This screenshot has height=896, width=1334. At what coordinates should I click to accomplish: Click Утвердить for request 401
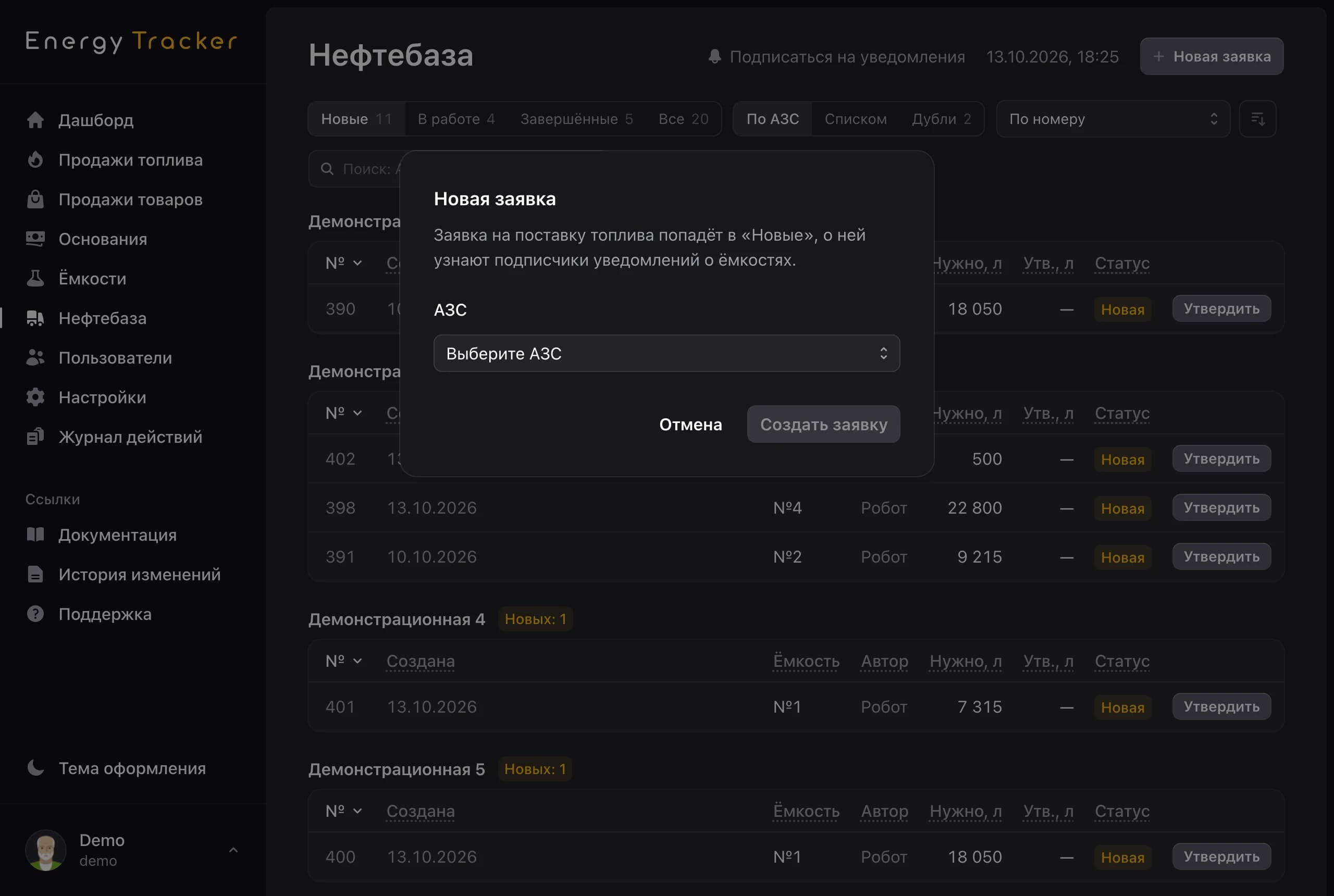coord(1221,706)
